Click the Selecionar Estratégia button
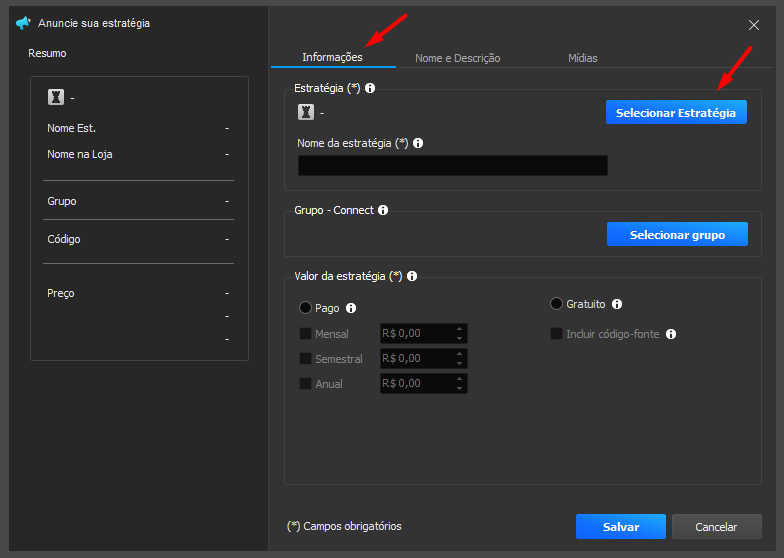Screen dimensions: 784x558 point(676,112)
